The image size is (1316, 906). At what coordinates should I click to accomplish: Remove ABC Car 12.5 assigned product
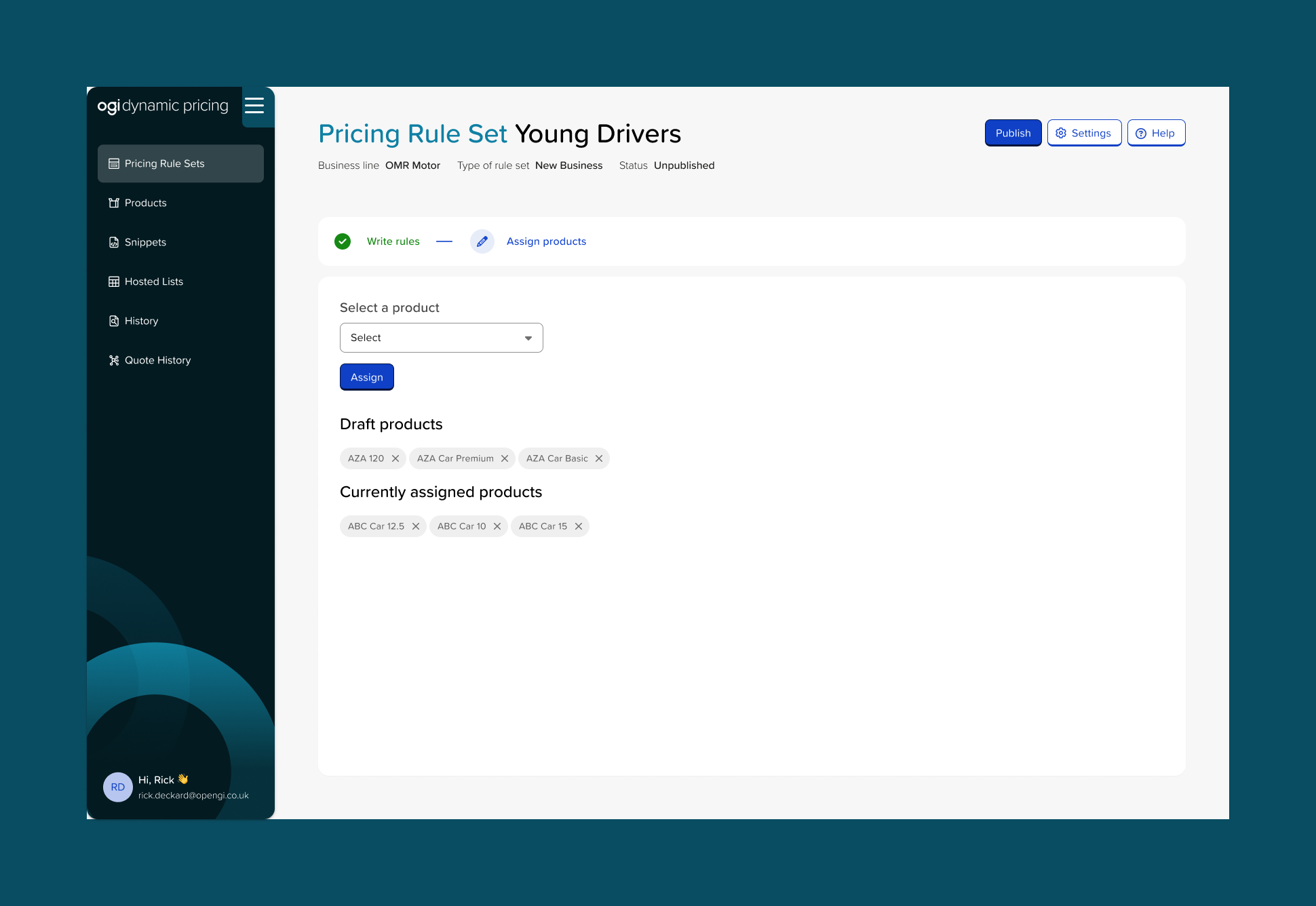tap(416, 526)
